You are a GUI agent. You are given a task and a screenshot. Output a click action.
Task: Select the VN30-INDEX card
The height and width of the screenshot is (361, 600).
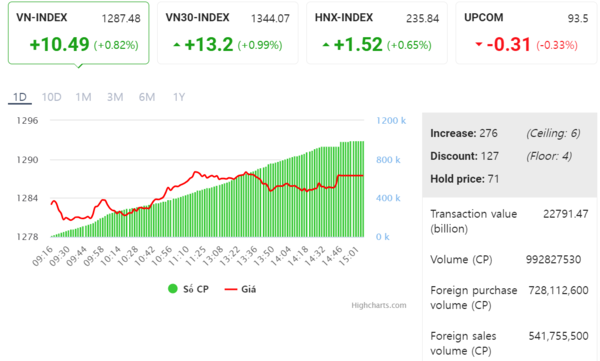[x=228, y=33]
